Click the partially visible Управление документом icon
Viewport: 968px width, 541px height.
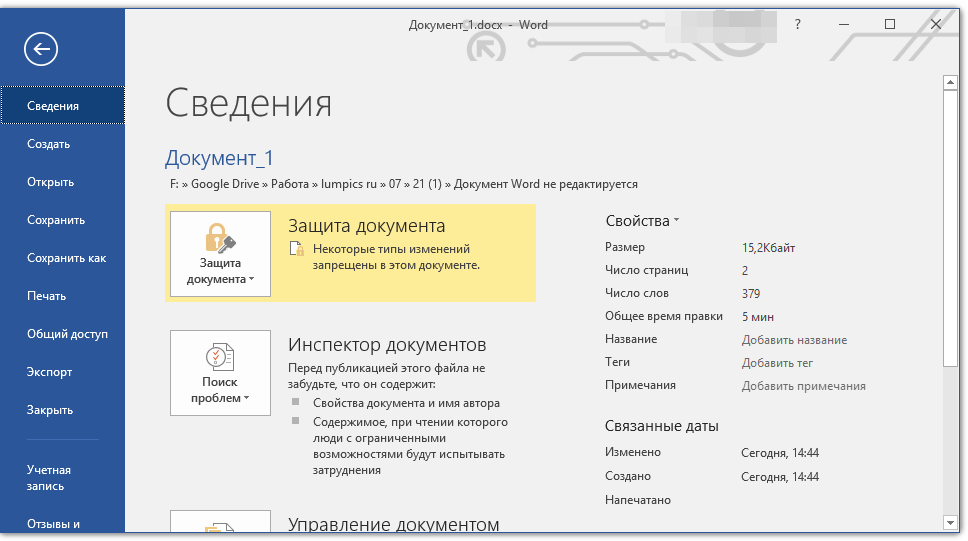pyautogui.click(x=220, y=521)
